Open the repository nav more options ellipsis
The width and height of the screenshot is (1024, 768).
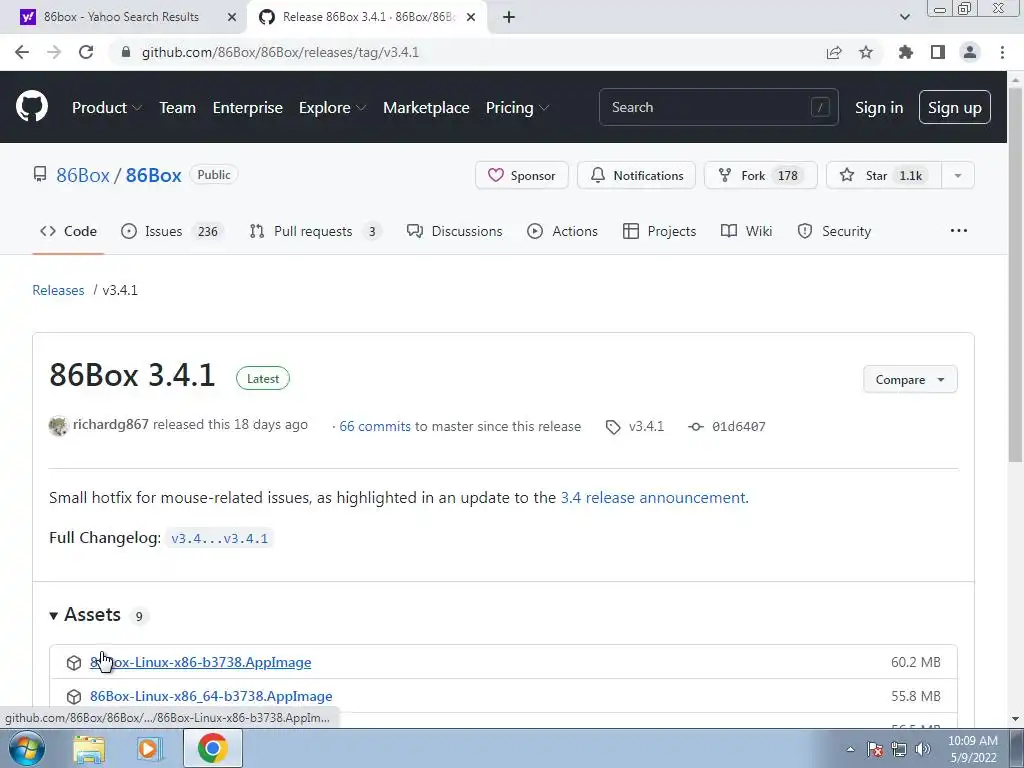click(x=959, y=231)
